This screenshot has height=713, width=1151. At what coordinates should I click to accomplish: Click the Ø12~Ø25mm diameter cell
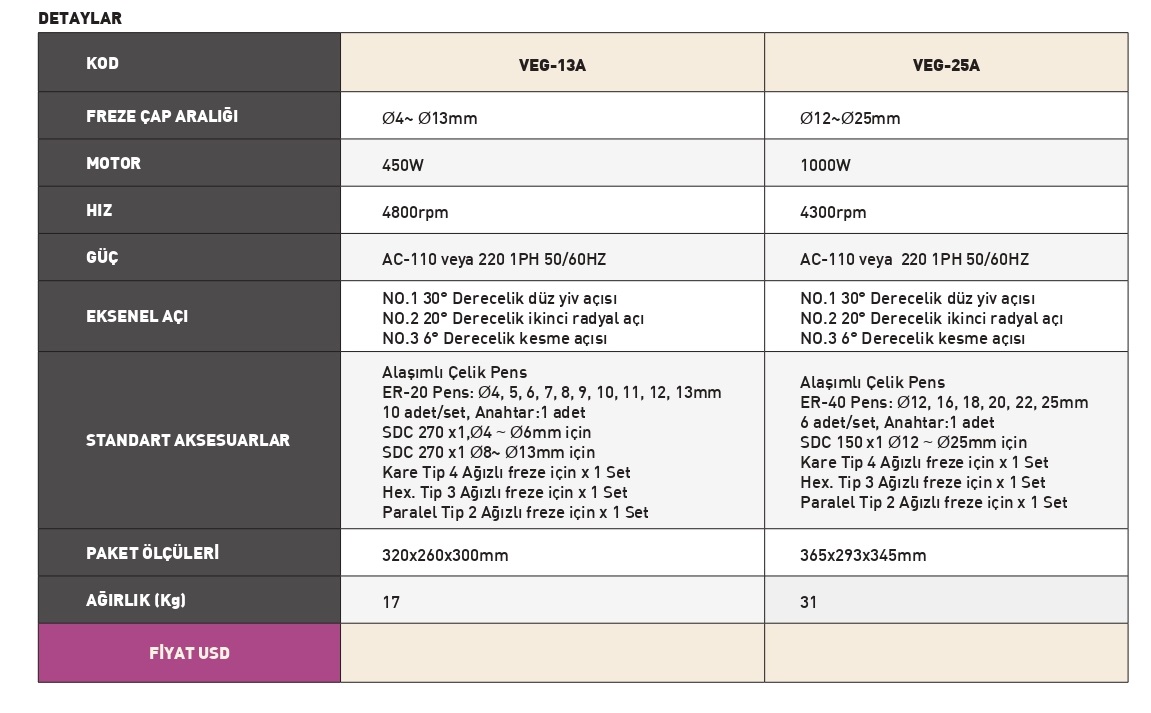pyautogui.click(x=850, y=118)
